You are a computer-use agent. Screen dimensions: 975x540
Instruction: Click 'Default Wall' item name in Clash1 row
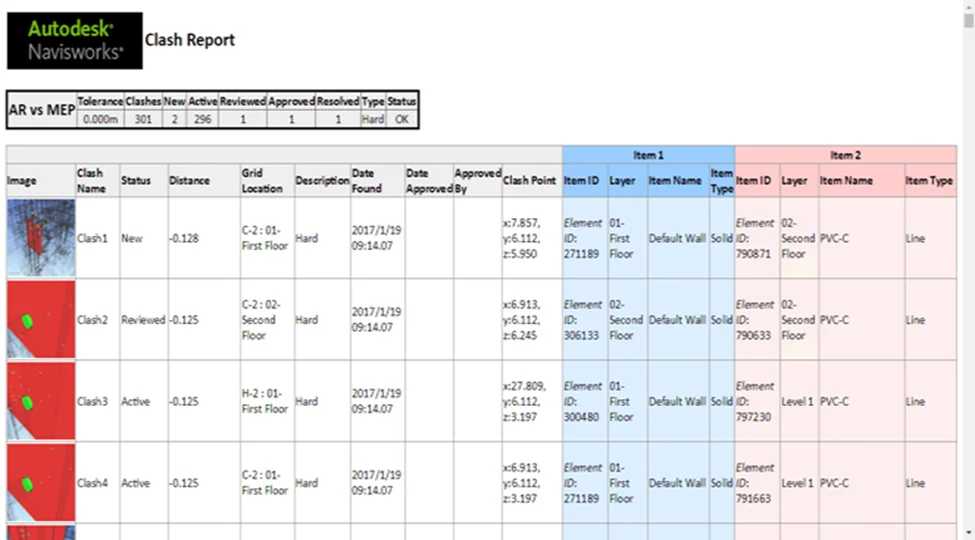677,238
